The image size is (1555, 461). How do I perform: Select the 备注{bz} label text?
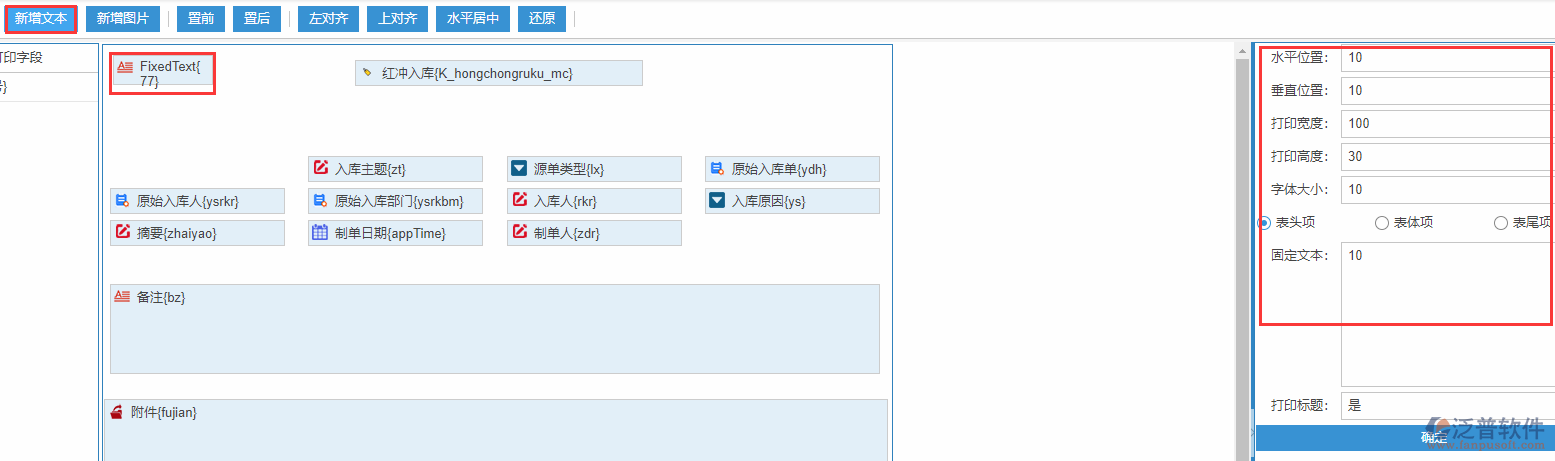click(161, 298)
